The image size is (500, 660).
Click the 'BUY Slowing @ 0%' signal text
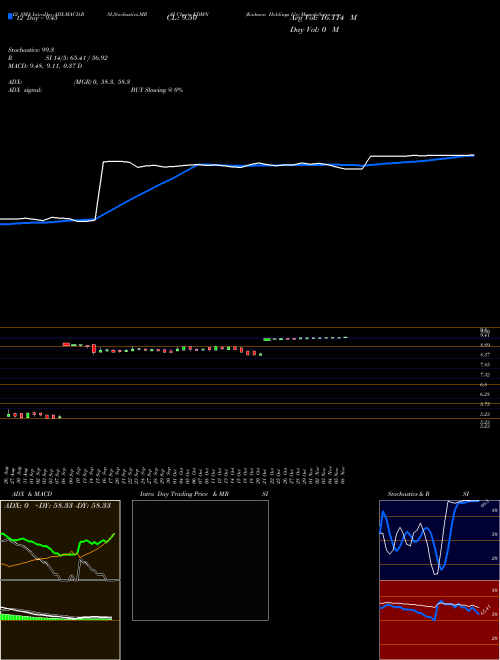pyautogui.click(x=157, y=90)
